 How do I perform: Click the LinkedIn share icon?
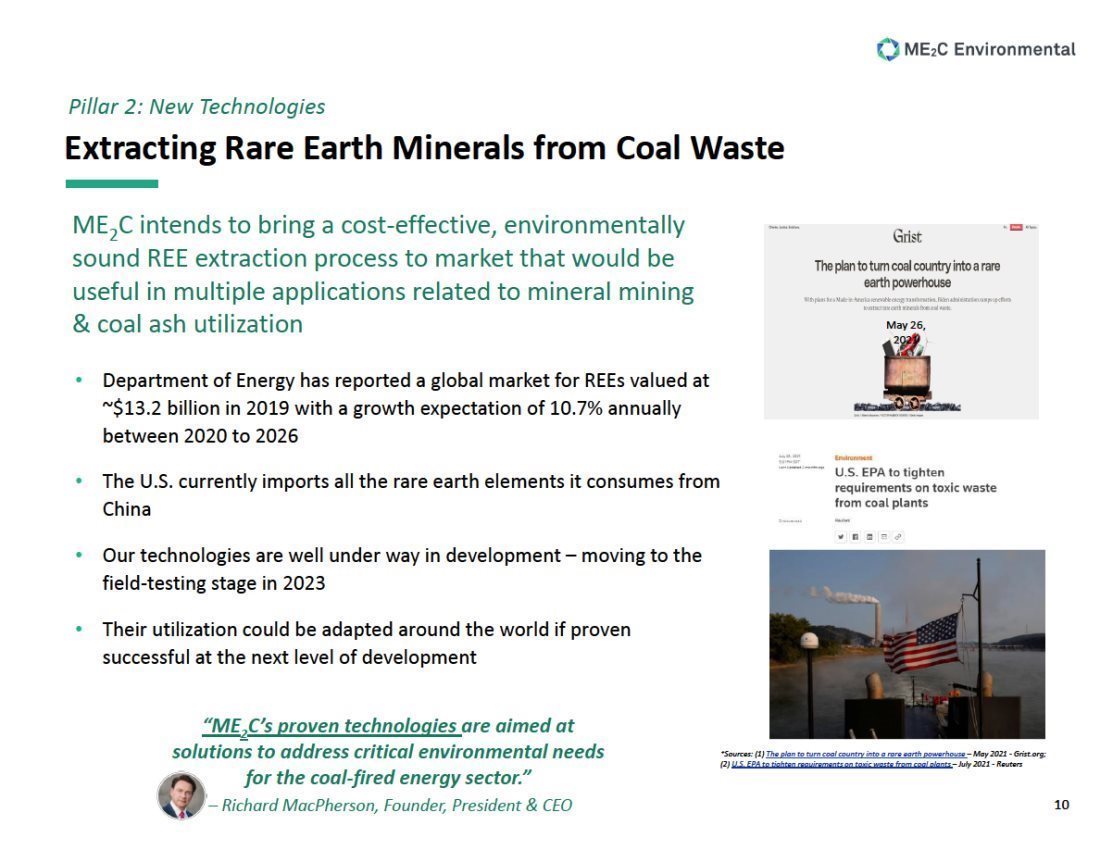(869, 537)
